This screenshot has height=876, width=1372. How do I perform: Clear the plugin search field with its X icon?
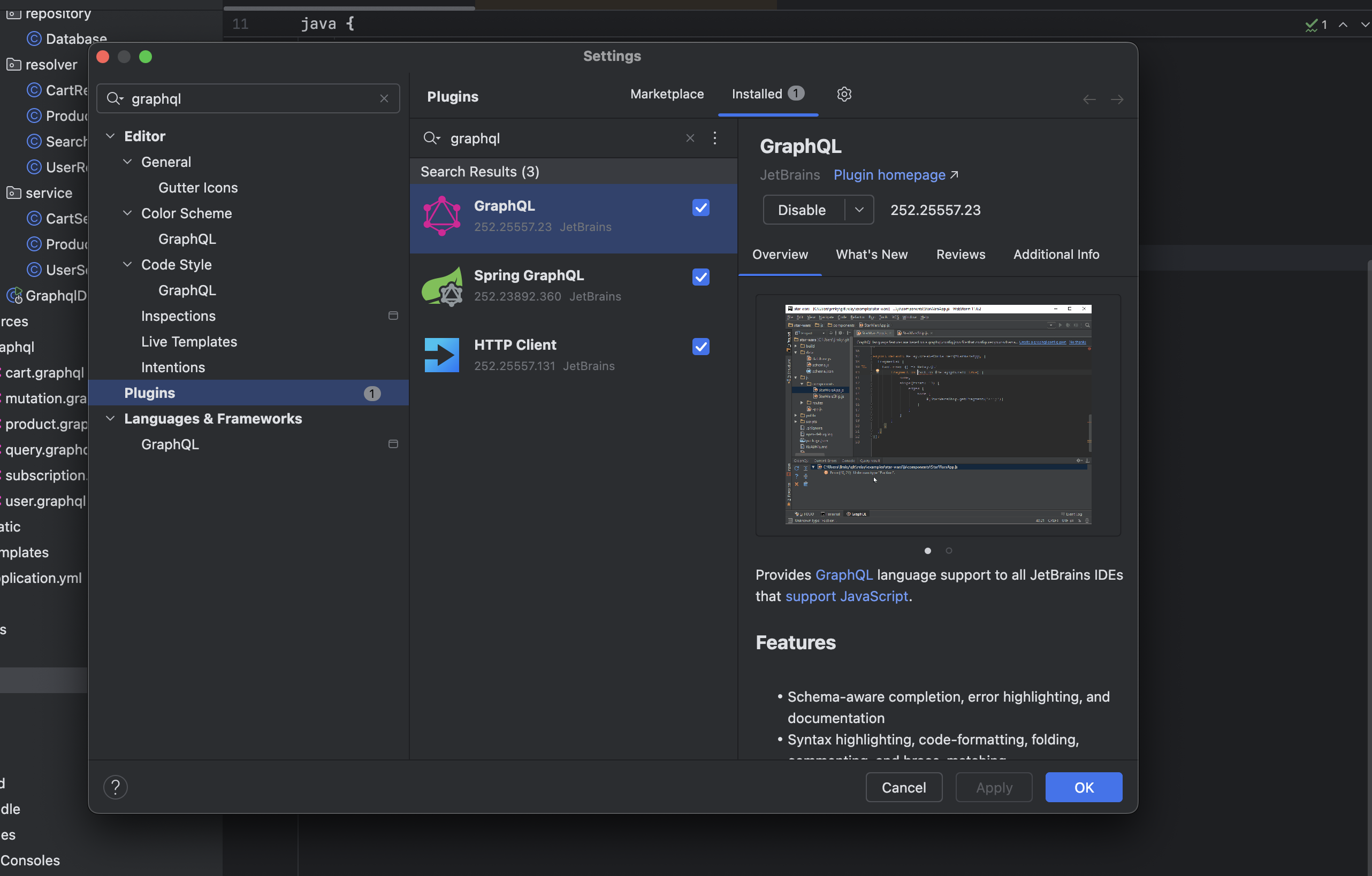pyautogui.click(x=690, y=138)
